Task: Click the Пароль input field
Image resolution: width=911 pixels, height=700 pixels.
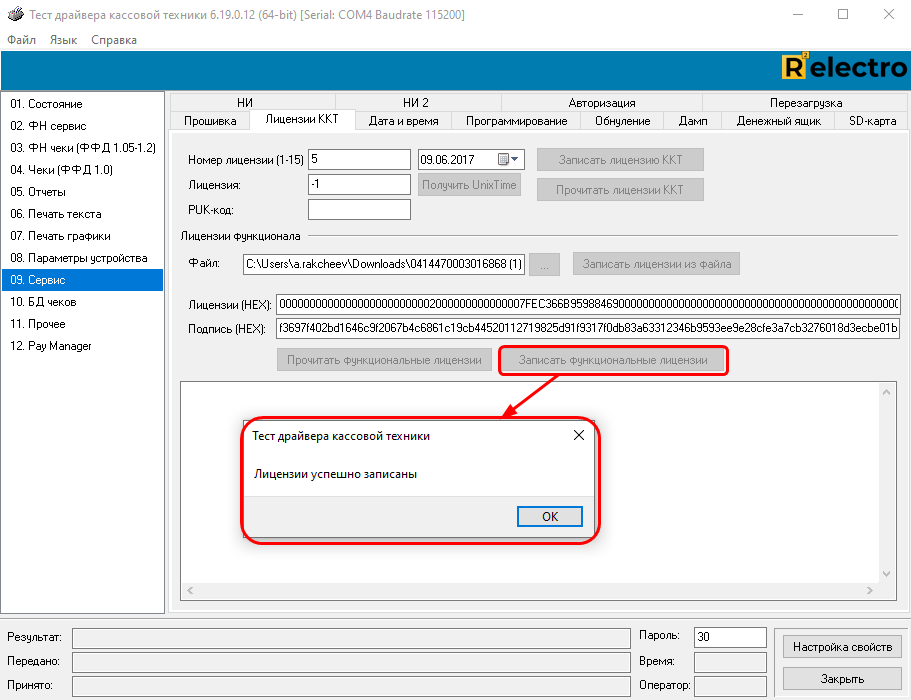Action: pyautogui.click(x=729, y=637)
